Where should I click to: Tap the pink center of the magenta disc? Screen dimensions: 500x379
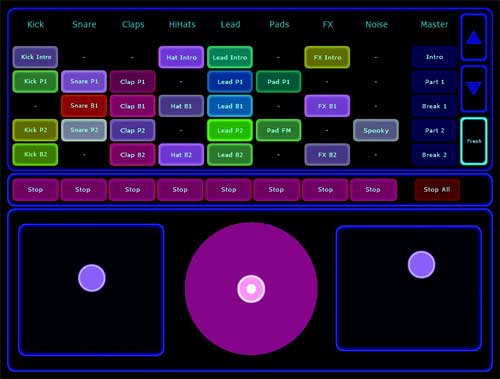point(251,289)
